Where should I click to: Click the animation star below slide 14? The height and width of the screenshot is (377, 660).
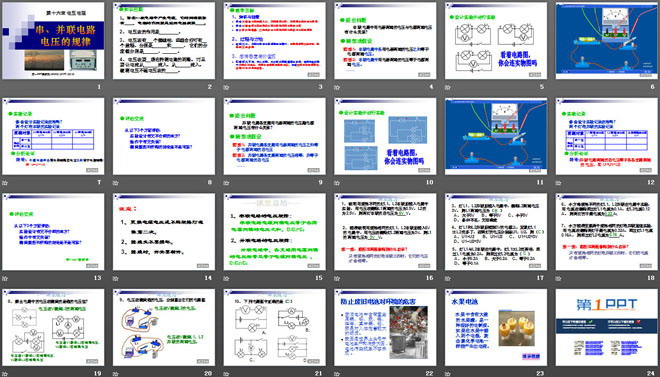116,279
